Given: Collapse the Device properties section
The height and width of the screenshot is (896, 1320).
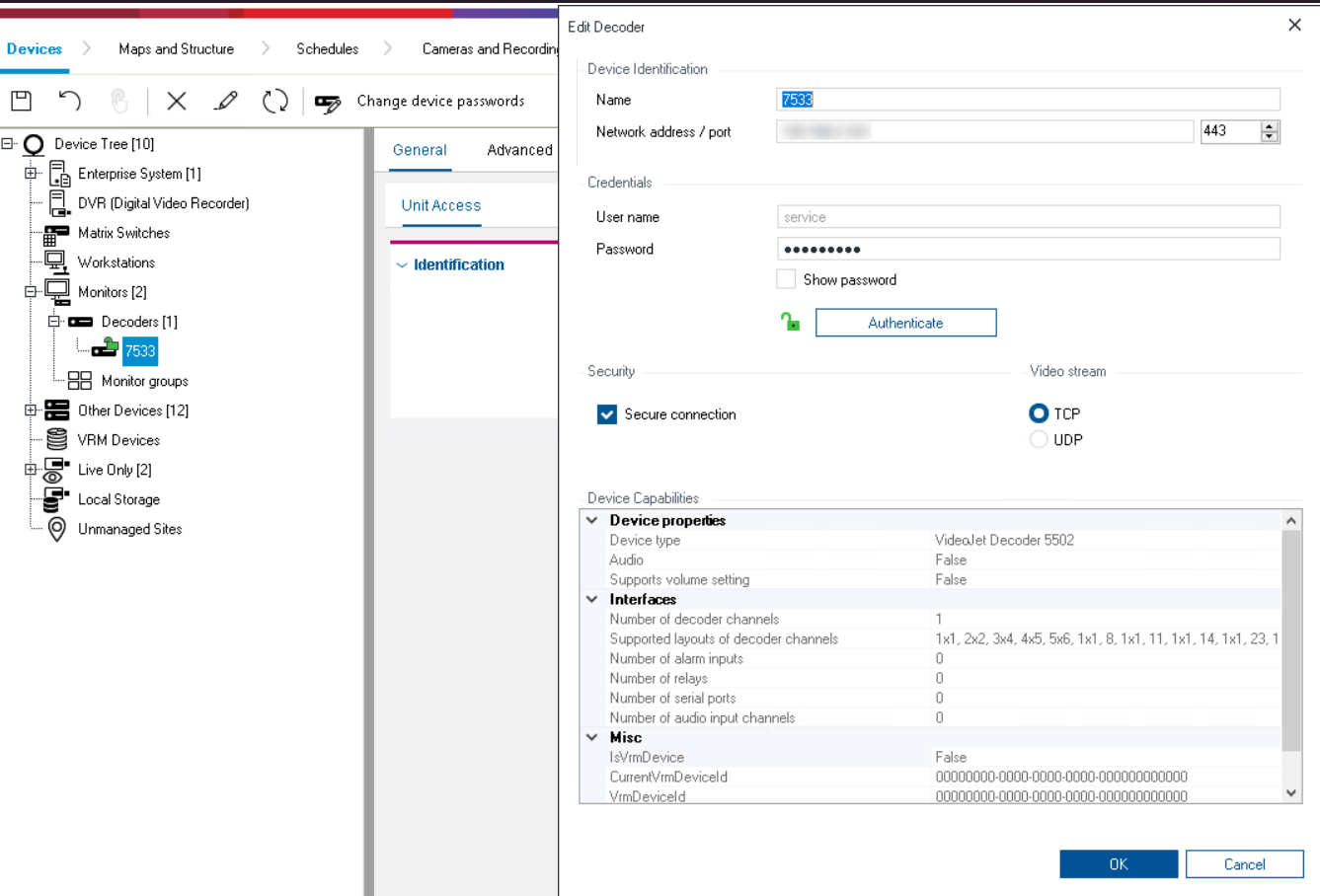Looking at the screenshot, I should [x=592, y=520].
